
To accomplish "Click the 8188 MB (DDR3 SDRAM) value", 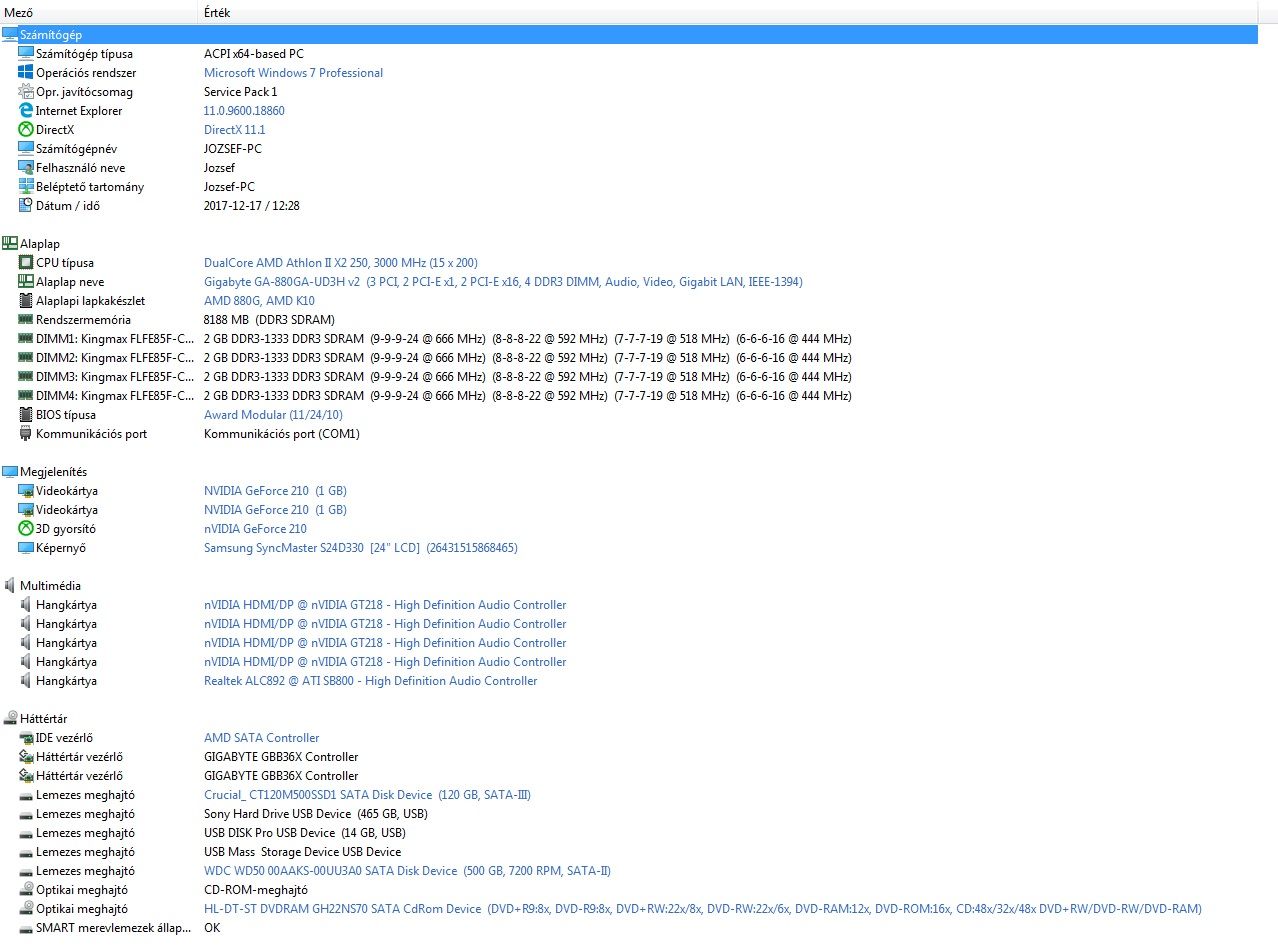I will click(x=269, y=320).
